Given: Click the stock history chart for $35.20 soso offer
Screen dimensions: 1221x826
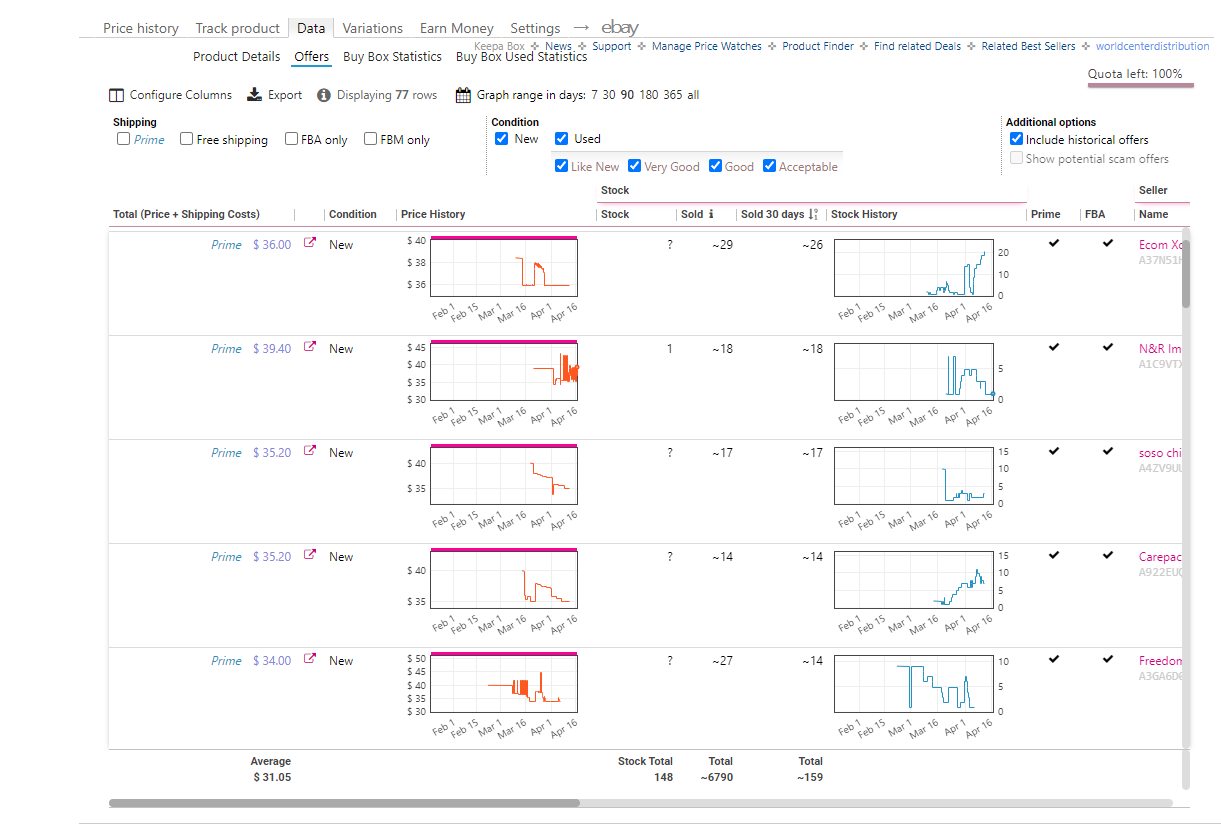Looking at the screenshot, I should coord(914,477).
